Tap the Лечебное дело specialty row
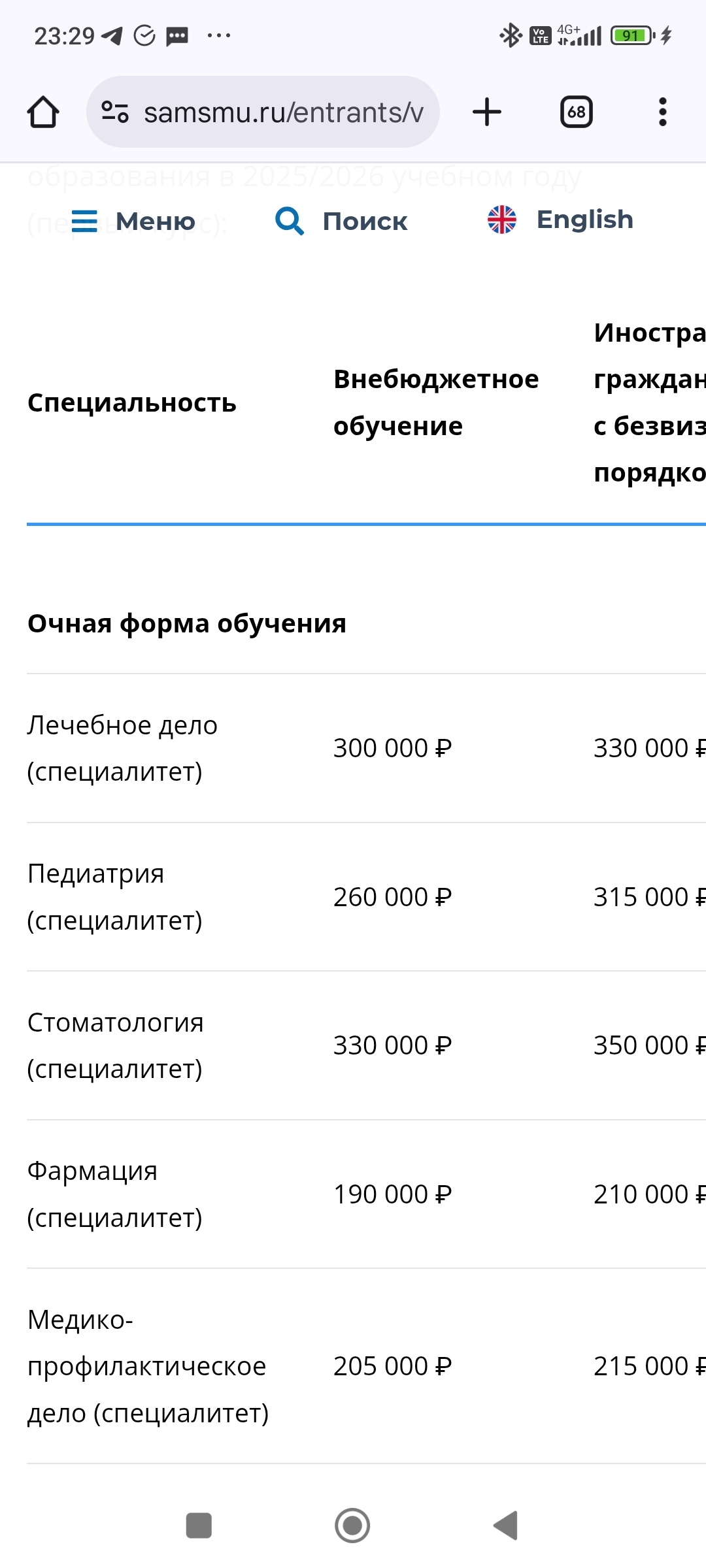This screenshot has height=1568, width=706. [122, 748]
